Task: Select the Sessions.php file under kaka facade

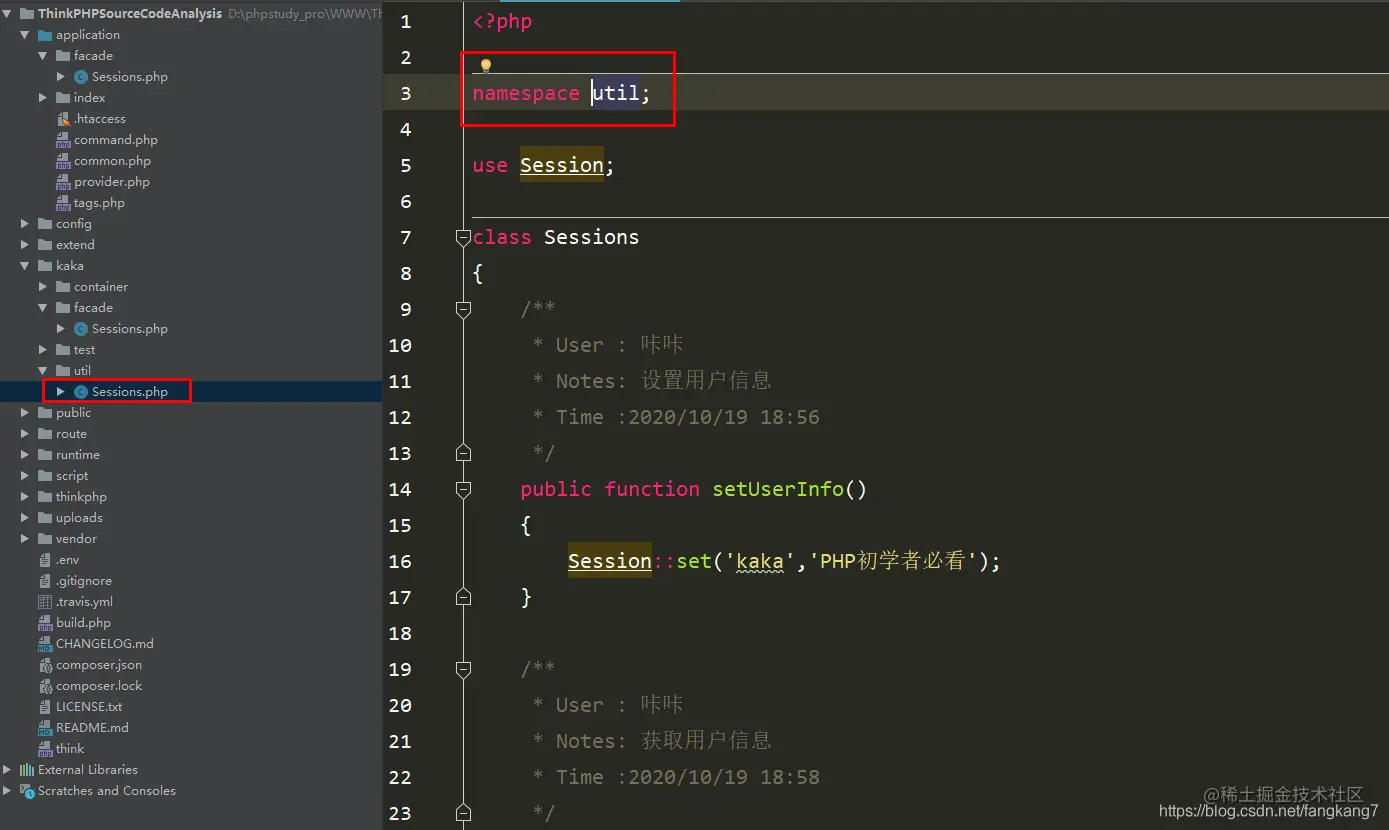Action: [130, 329]
